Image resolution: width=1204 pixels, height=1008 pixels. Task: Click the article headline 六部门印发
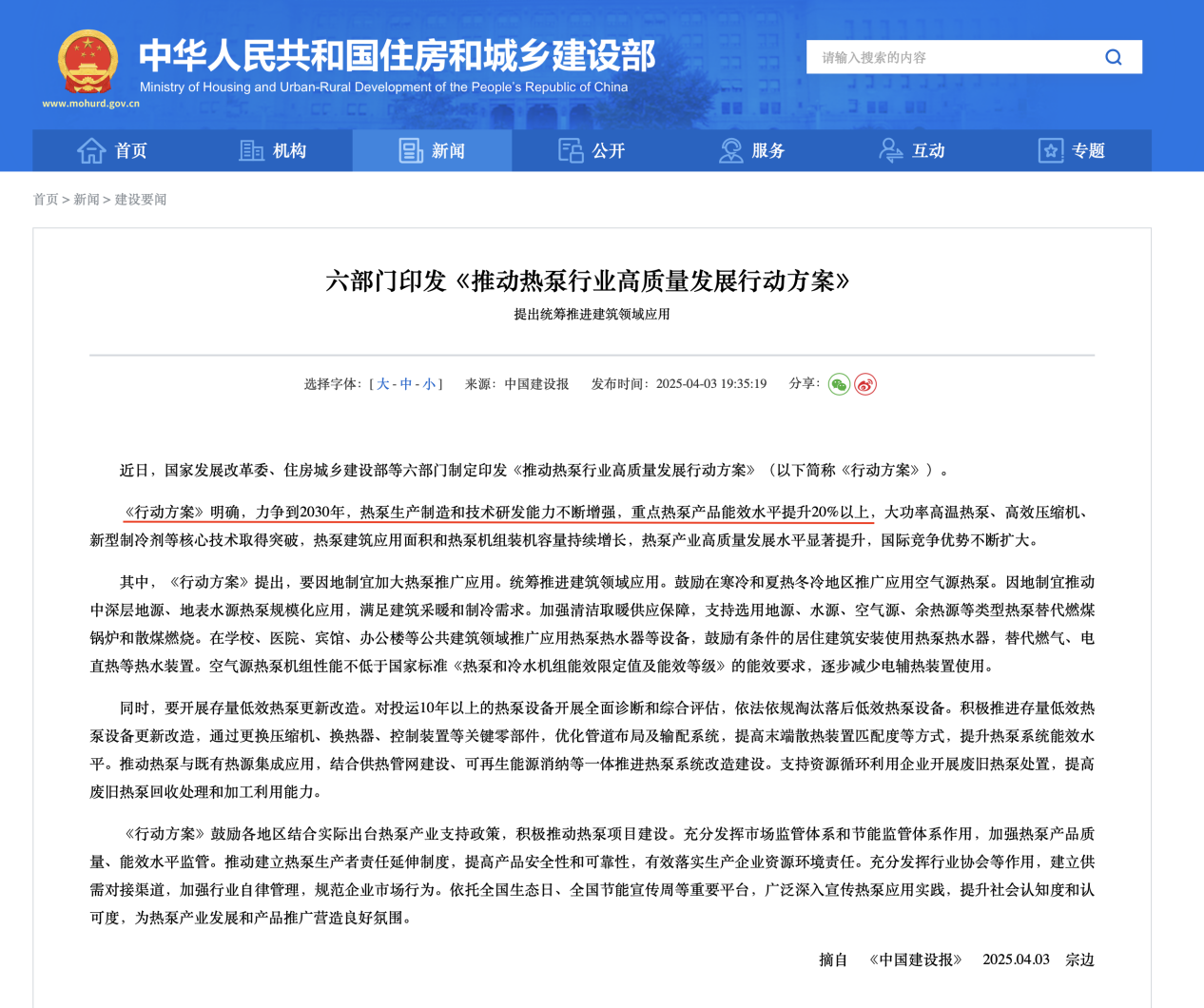pyautogui.click(x=588, y=281)
